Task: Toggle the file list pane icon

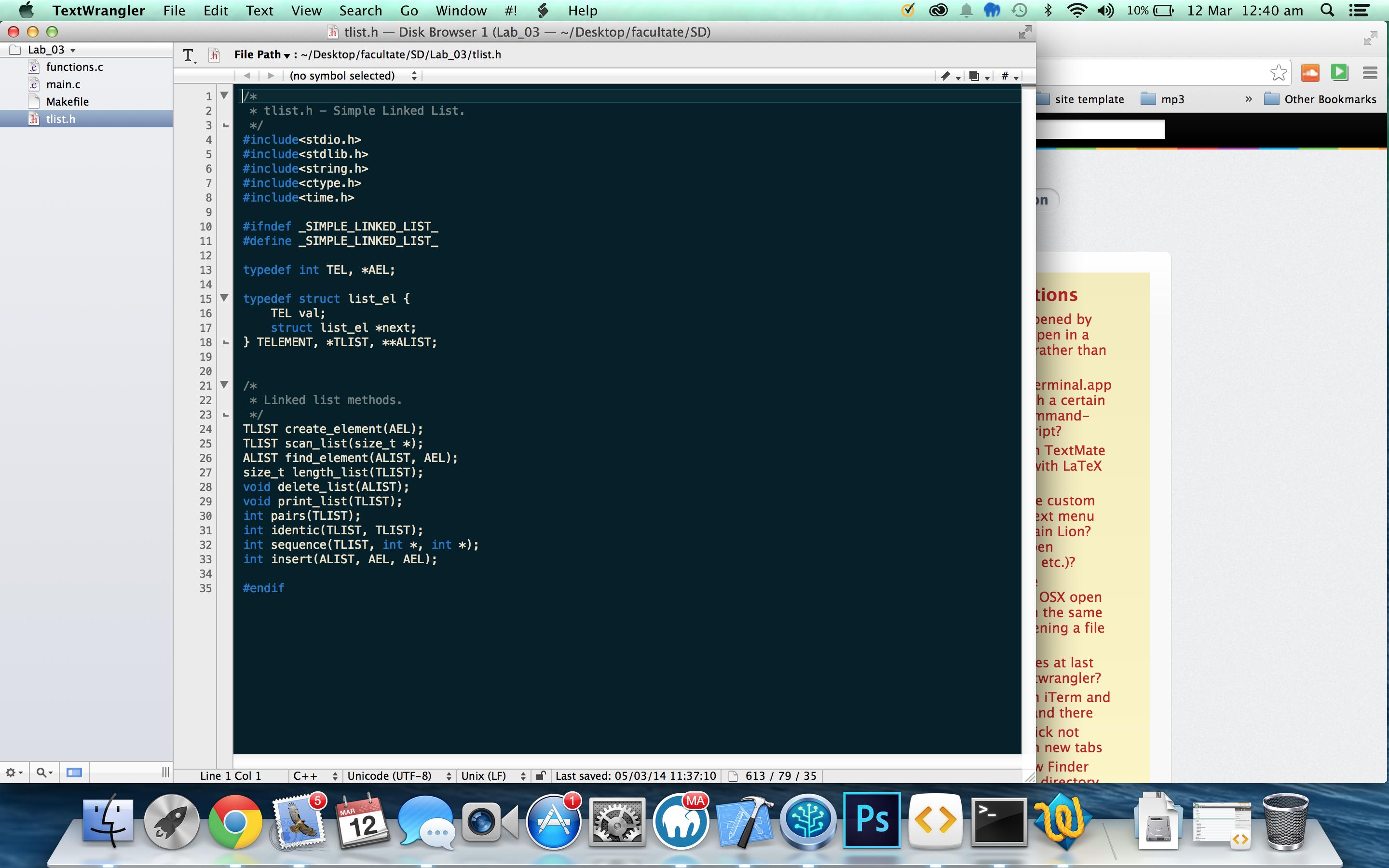Action: [x=74, y=773]
